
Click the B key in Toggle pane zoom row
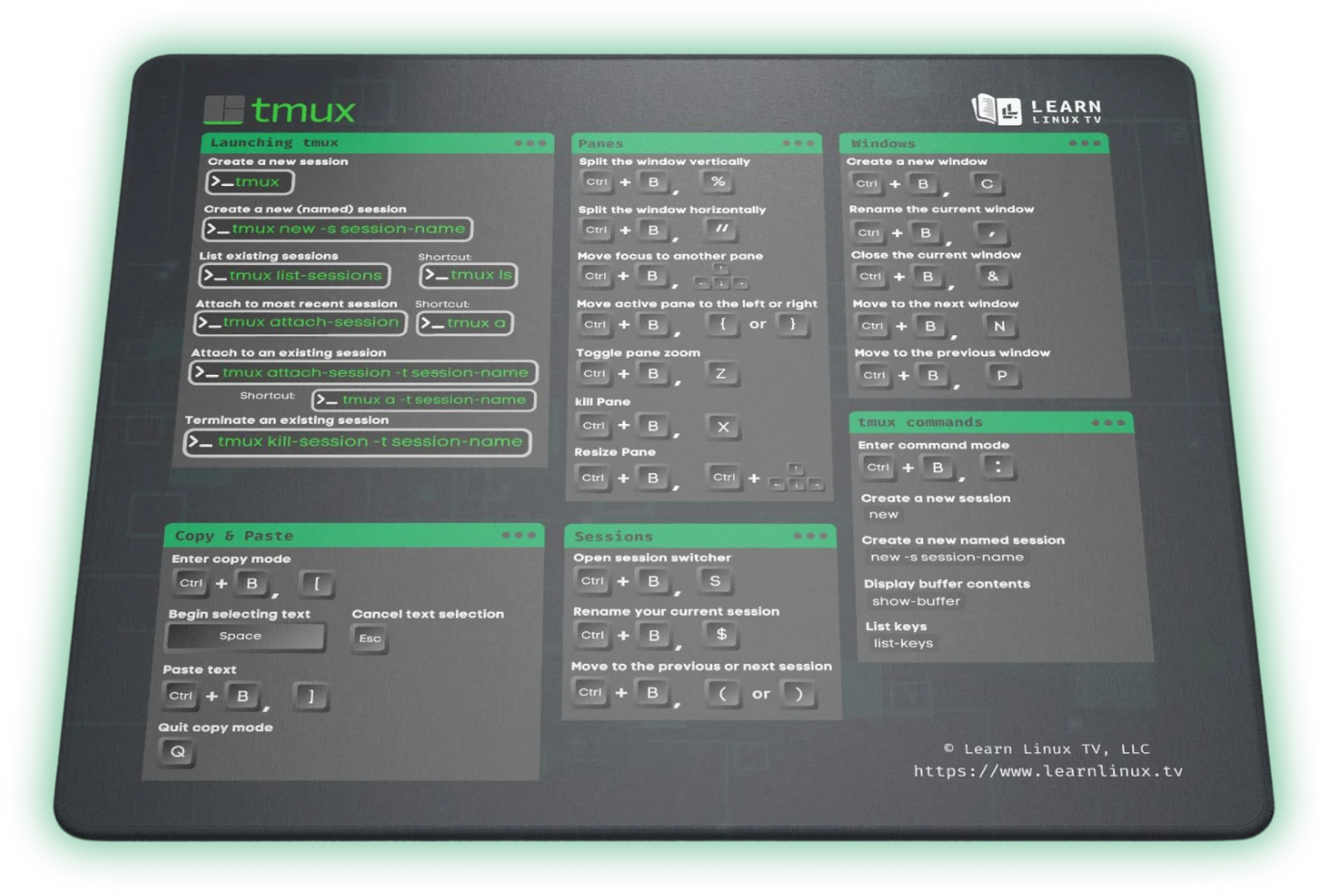pos(652,373)
